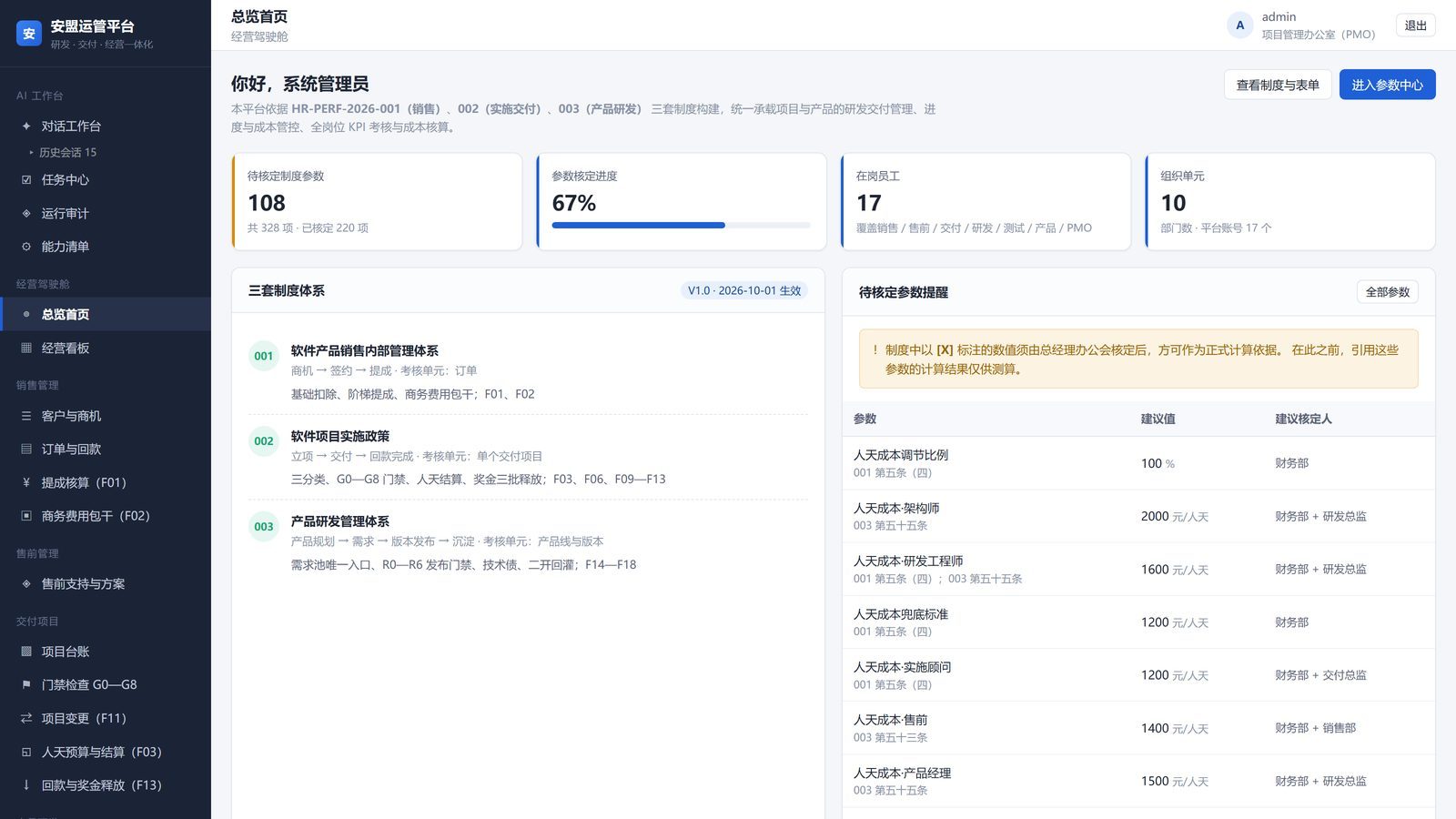Click 人天成本·售前 parameter row
Image resolution: width=1456 pixels, height=819 pixels.
1138,728
